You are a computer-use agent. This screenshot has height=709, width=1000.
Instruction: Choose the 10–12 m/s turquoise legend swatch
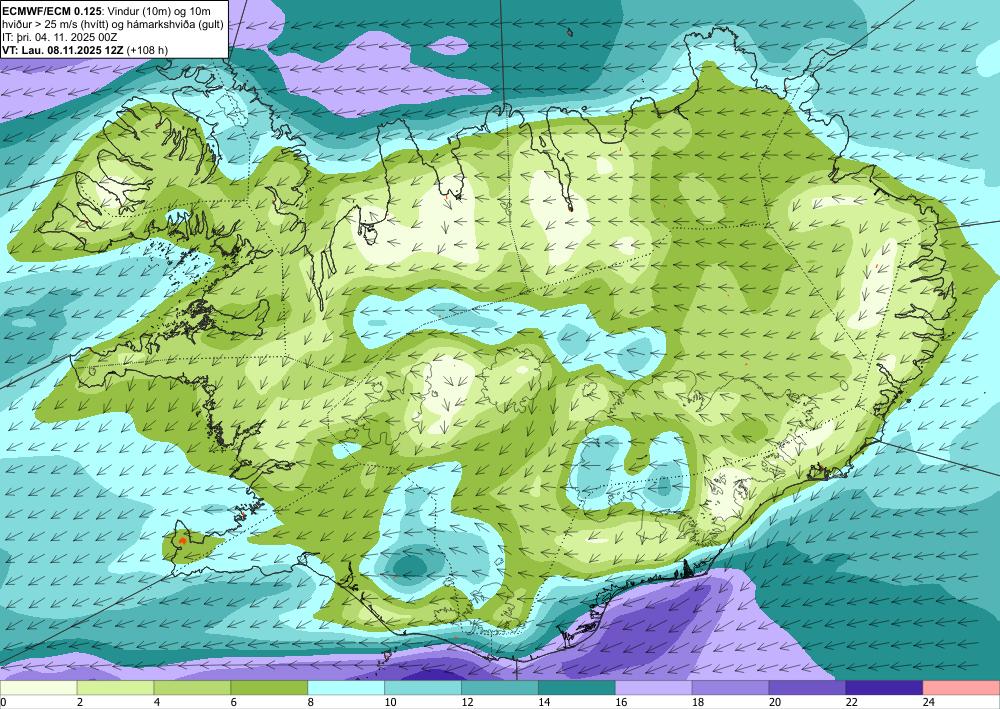(x=423, y=688)
